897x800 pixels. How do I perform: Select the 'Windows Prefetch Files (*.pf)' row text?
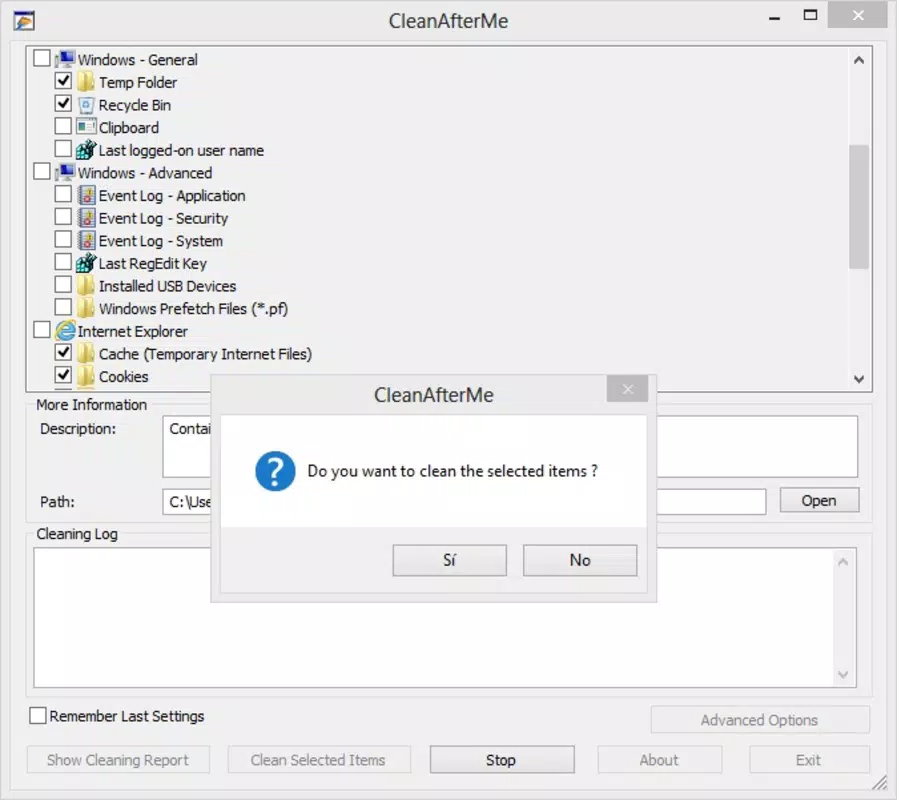tap(193, 309)
